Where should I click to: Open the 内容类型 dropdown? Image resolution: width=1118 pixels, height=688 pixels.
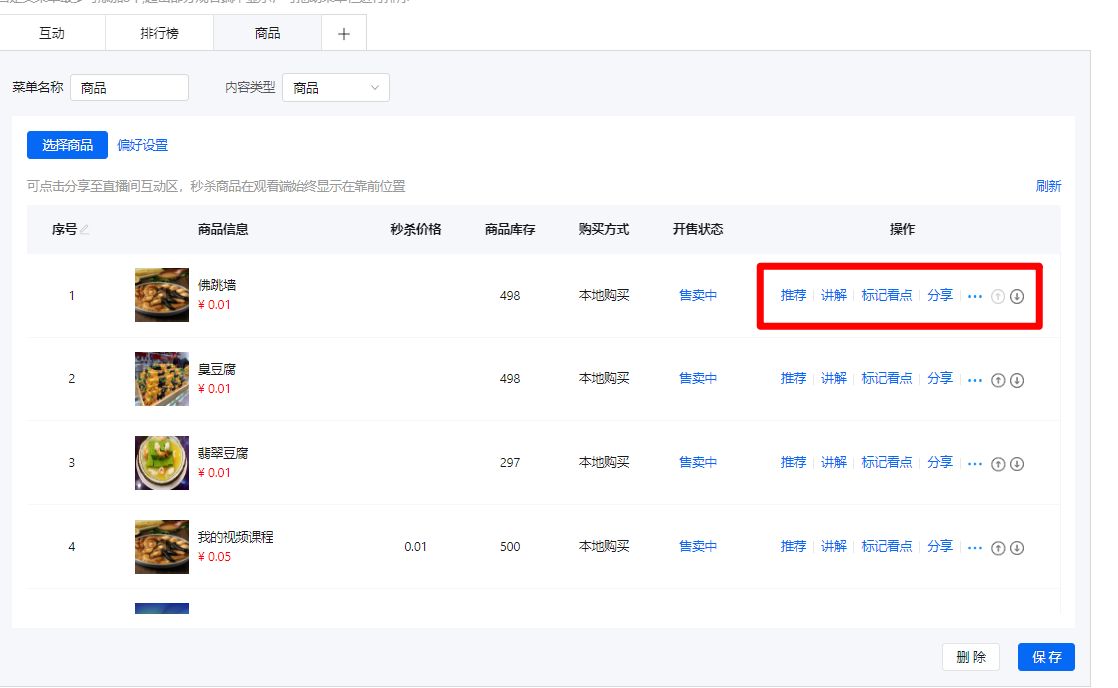pos(336,88)
